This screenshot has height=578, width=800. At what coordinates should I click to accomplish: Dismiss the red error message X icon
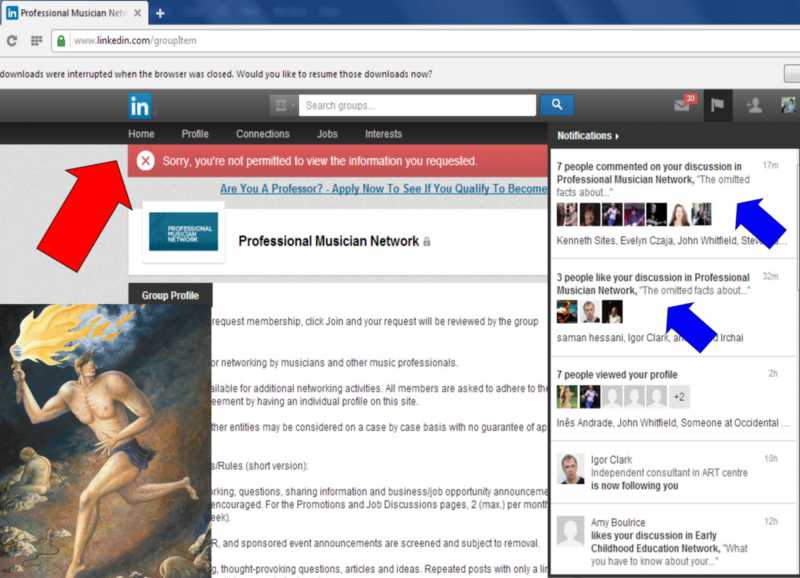pos(145,161)
